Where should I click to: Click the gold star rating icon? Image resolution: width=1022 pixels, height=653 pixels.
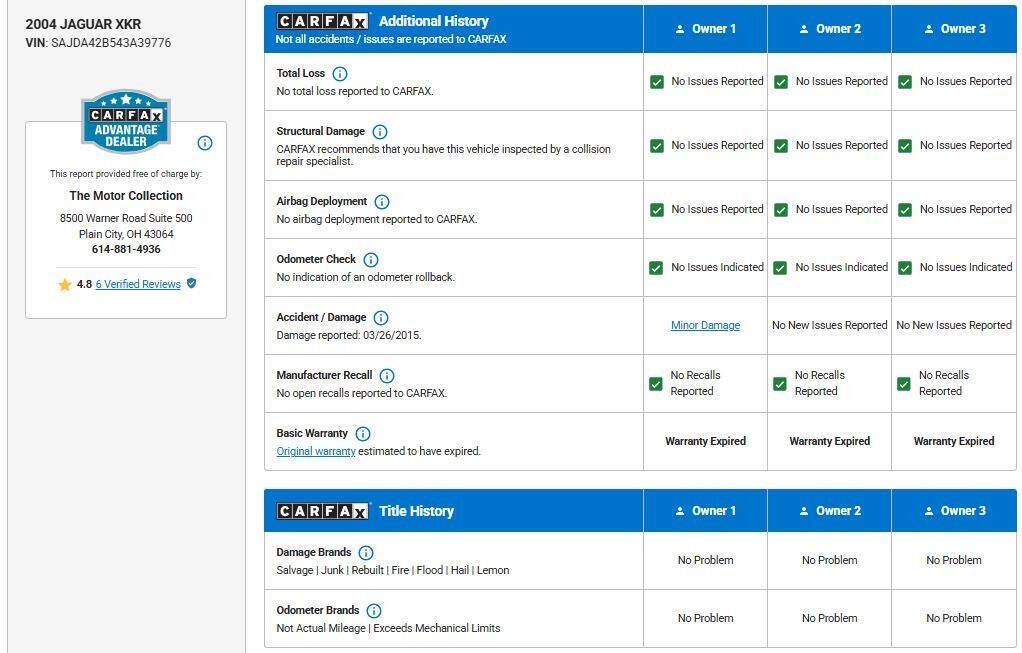point(65,285)
